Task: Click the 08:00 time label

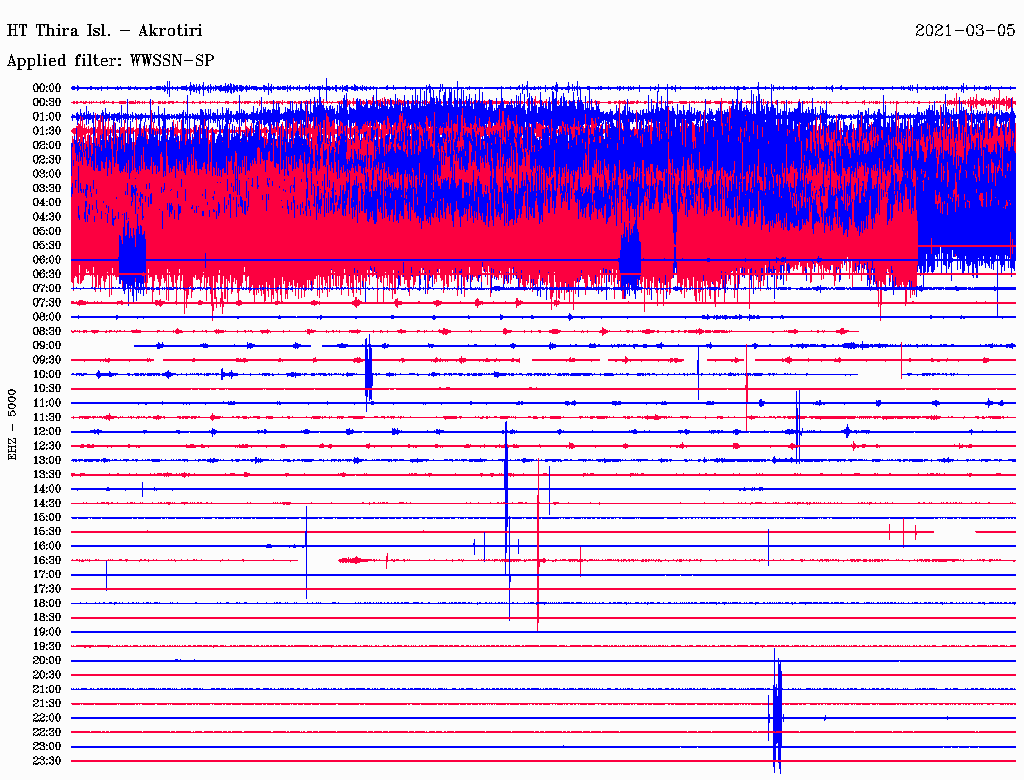Action: 47,317
